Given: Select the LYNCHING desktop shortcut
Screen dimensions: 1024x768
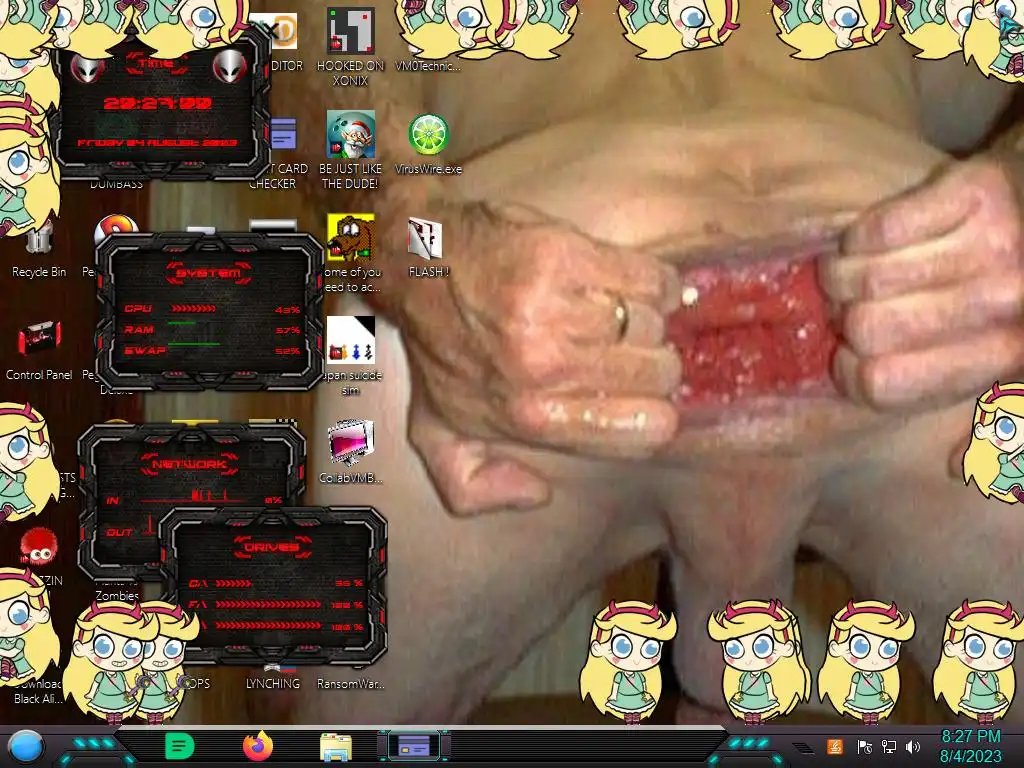Looking at the screenshot, I should pyautogui.click(x=273, y=684).
